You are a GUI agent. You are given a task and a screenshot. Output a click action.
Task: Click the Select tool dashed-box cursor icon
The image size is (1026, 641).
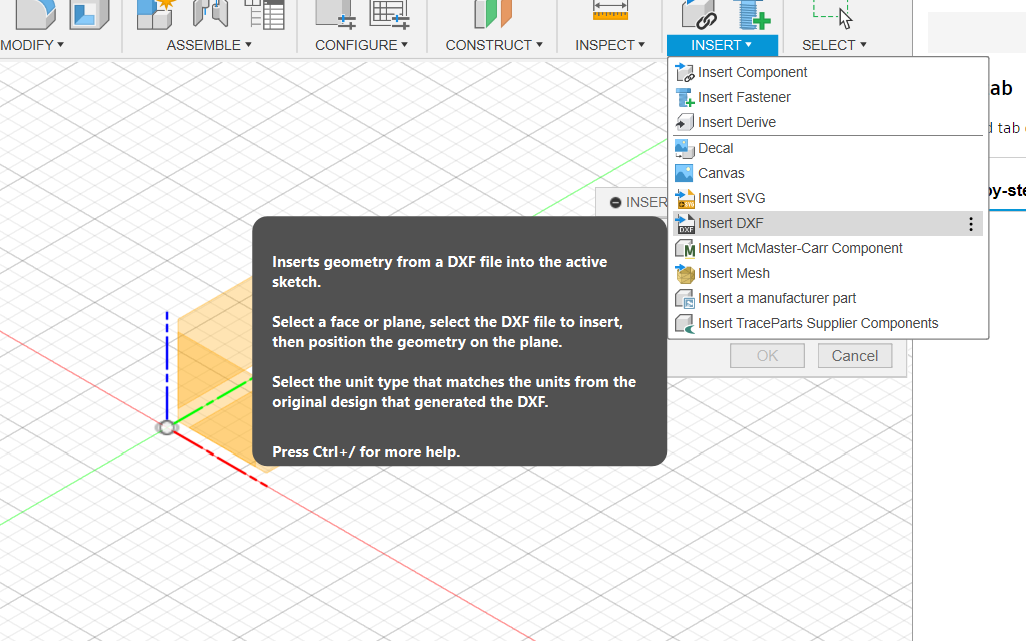(x=833, y=14)
